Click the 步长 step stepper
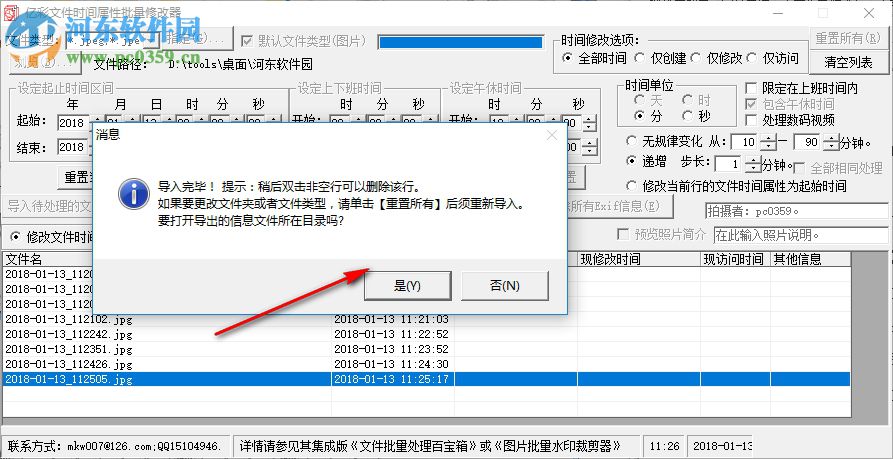893x459 pixels. (752, 165)
